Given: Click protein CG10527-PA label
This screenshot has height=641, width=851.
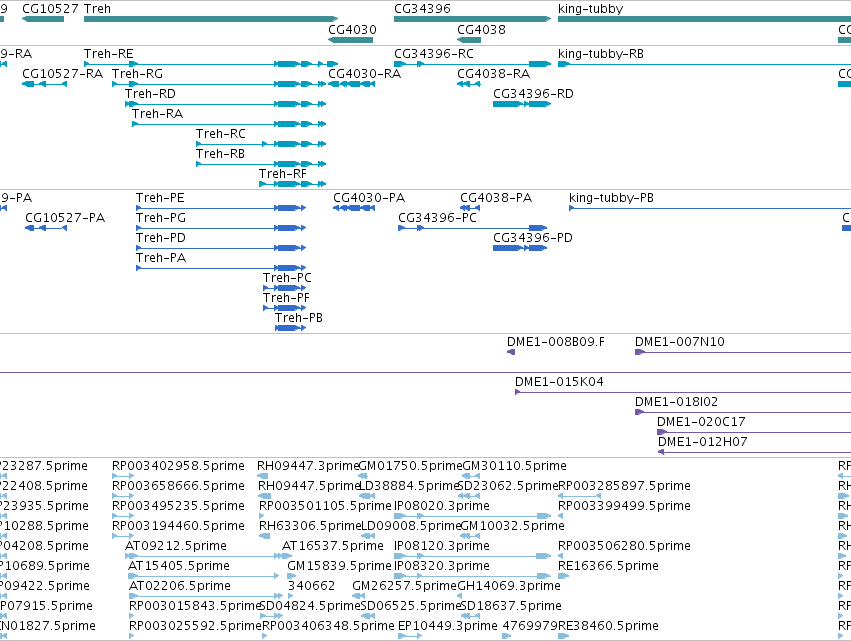Looking at the screenshot, I should click(x=65, y=218).
